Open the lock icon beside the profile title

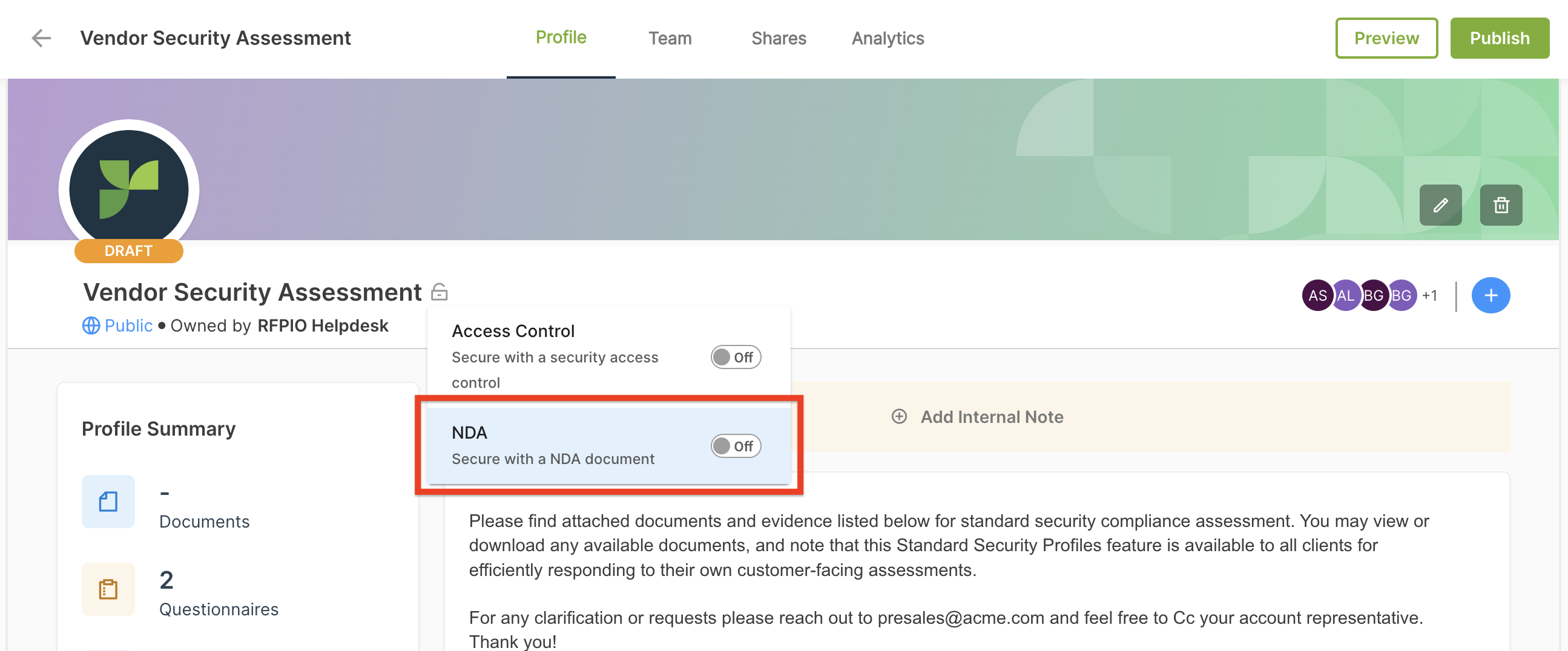click(439, 292)
